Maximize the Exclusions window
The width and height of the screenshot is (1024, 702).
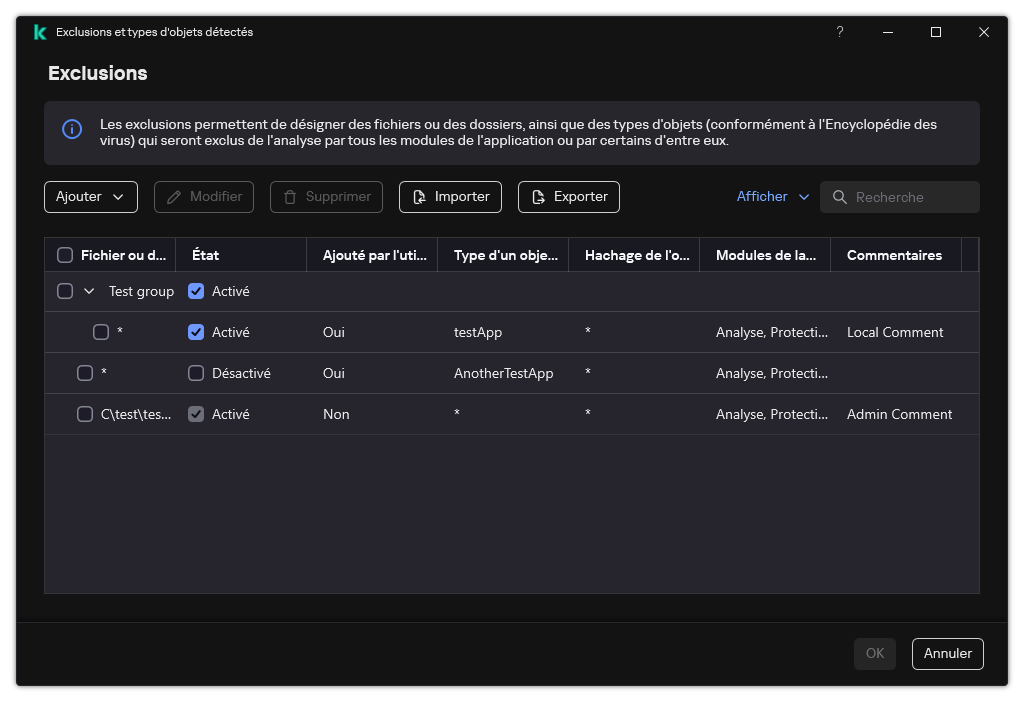pyautogui.click(x=936, y=32)
